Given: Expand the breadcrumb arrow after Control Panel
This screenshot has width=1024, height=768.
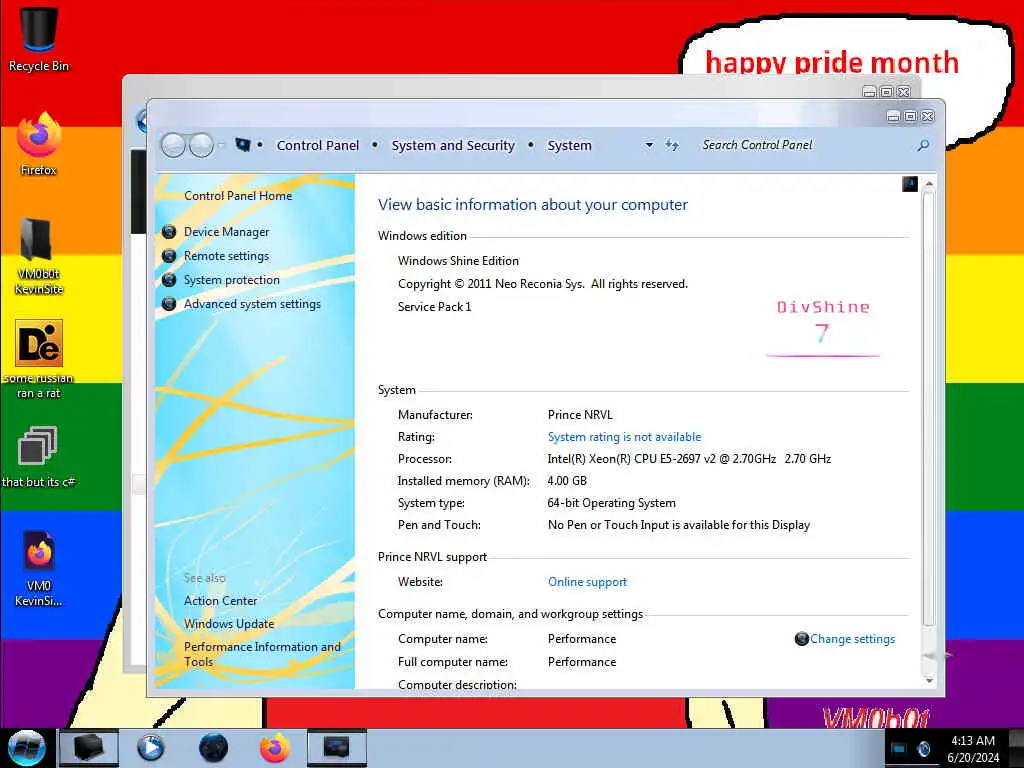Looking at the screenshot, I should pos(375,145).
